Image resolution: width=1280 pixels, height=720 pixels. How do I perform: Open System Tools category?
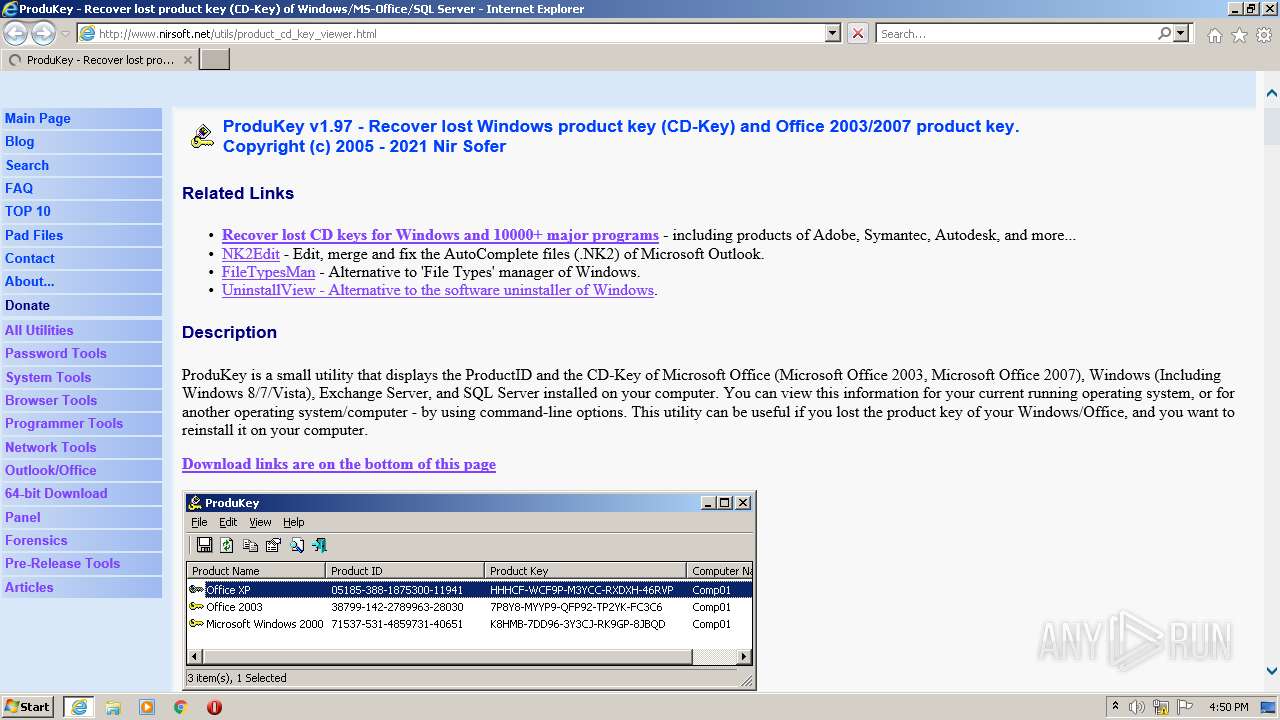coord(81,377)
